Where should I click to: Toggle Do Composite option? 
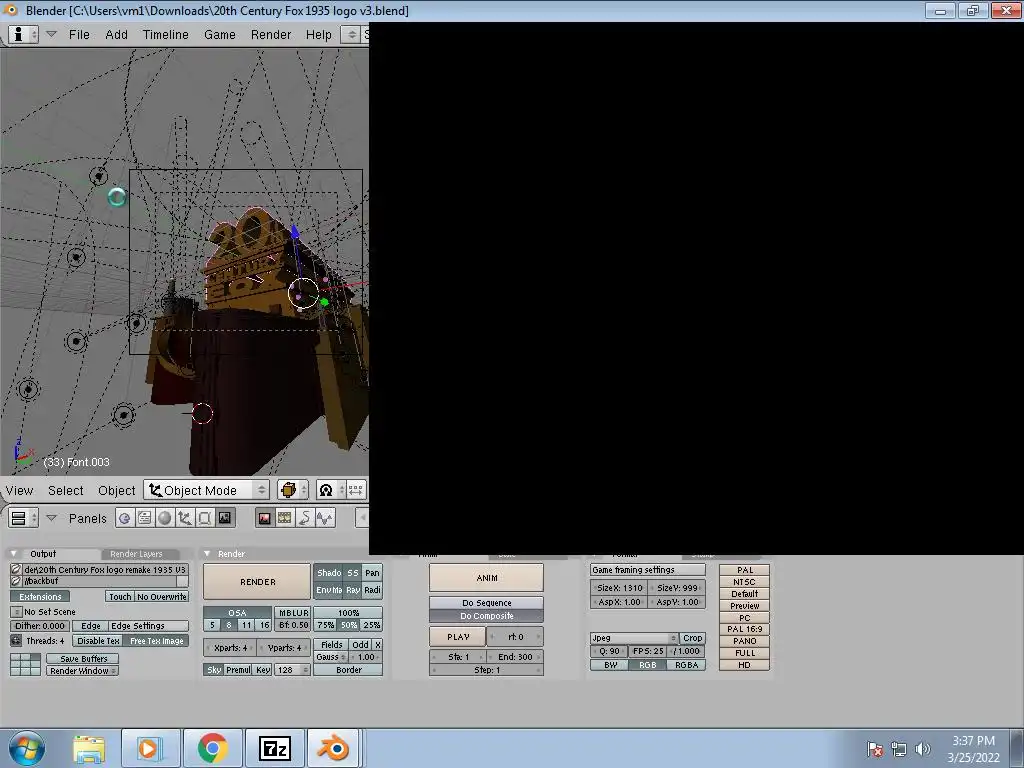tap(487, 616)
